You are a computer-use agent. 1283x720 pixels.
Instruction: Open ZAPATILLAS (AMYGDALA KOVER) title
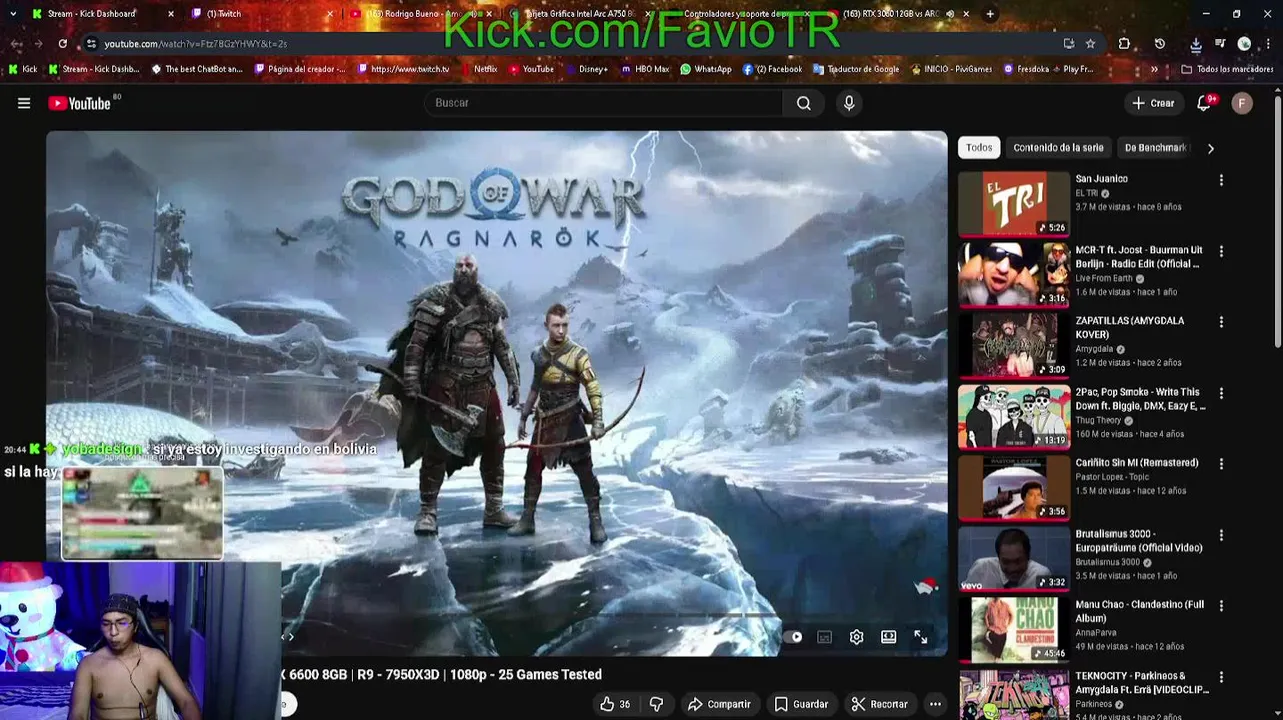tap(1130, 328)
